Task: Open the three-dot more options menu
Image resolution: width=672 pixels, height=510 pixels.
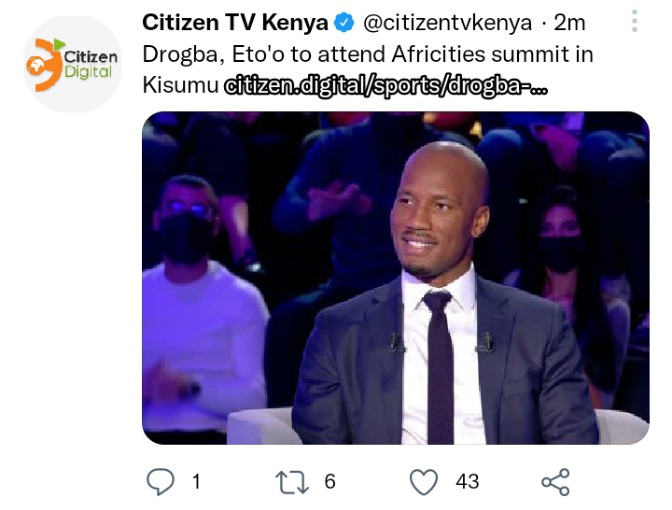Action: 635,21
